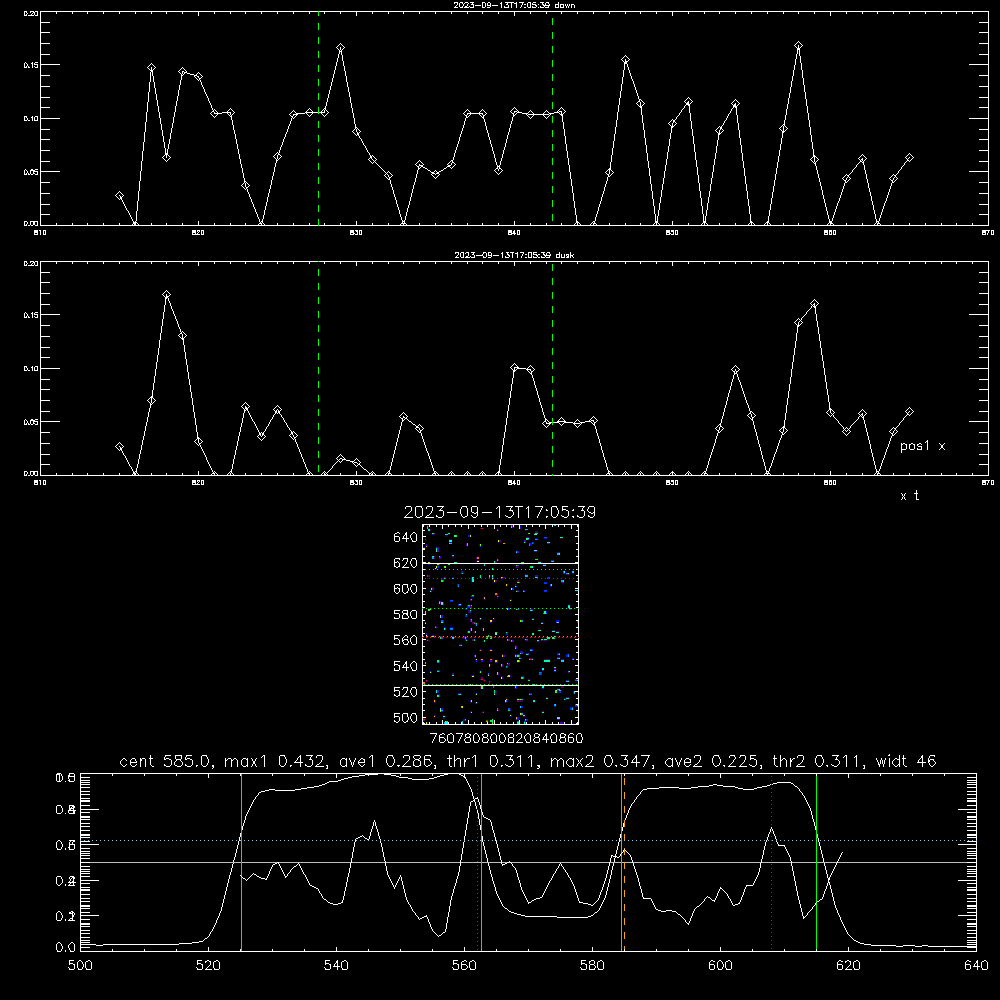Click the red dotted line near 562 in bottom plot
1000x1000 pixels.
pyautogui.click(x=478, y=862)
